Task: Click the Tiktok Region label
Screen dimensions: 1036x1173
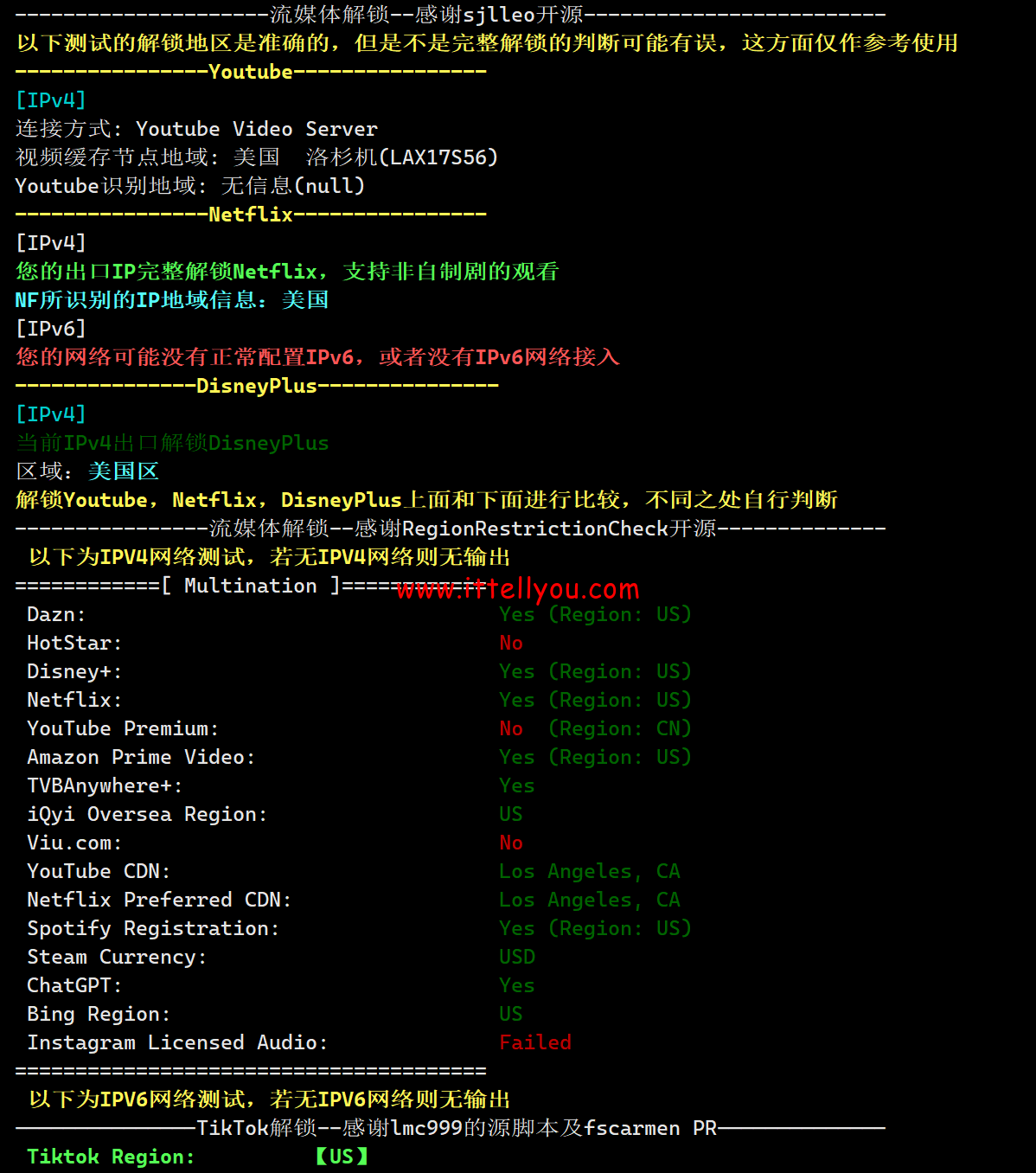Action: pyautogui.click(x=111, y=1157)
